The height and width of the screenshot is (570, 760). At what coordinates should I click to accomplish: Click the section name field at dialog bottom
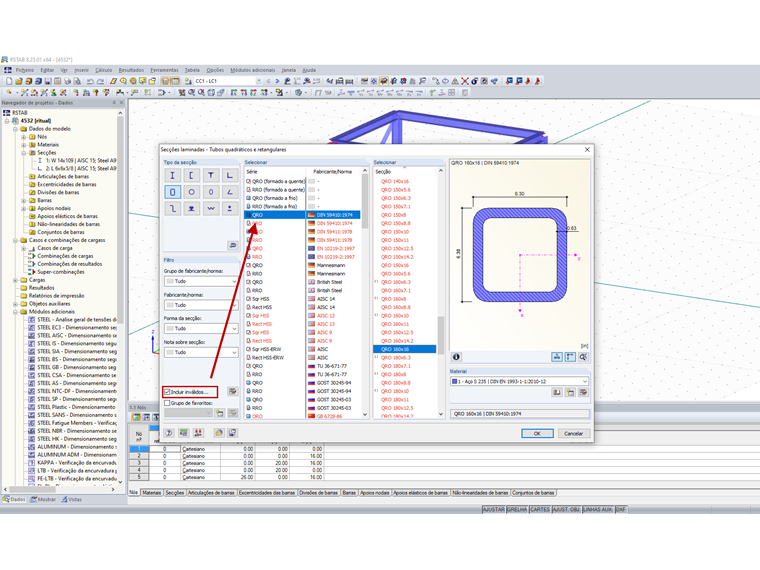click(x=519, y=414)
